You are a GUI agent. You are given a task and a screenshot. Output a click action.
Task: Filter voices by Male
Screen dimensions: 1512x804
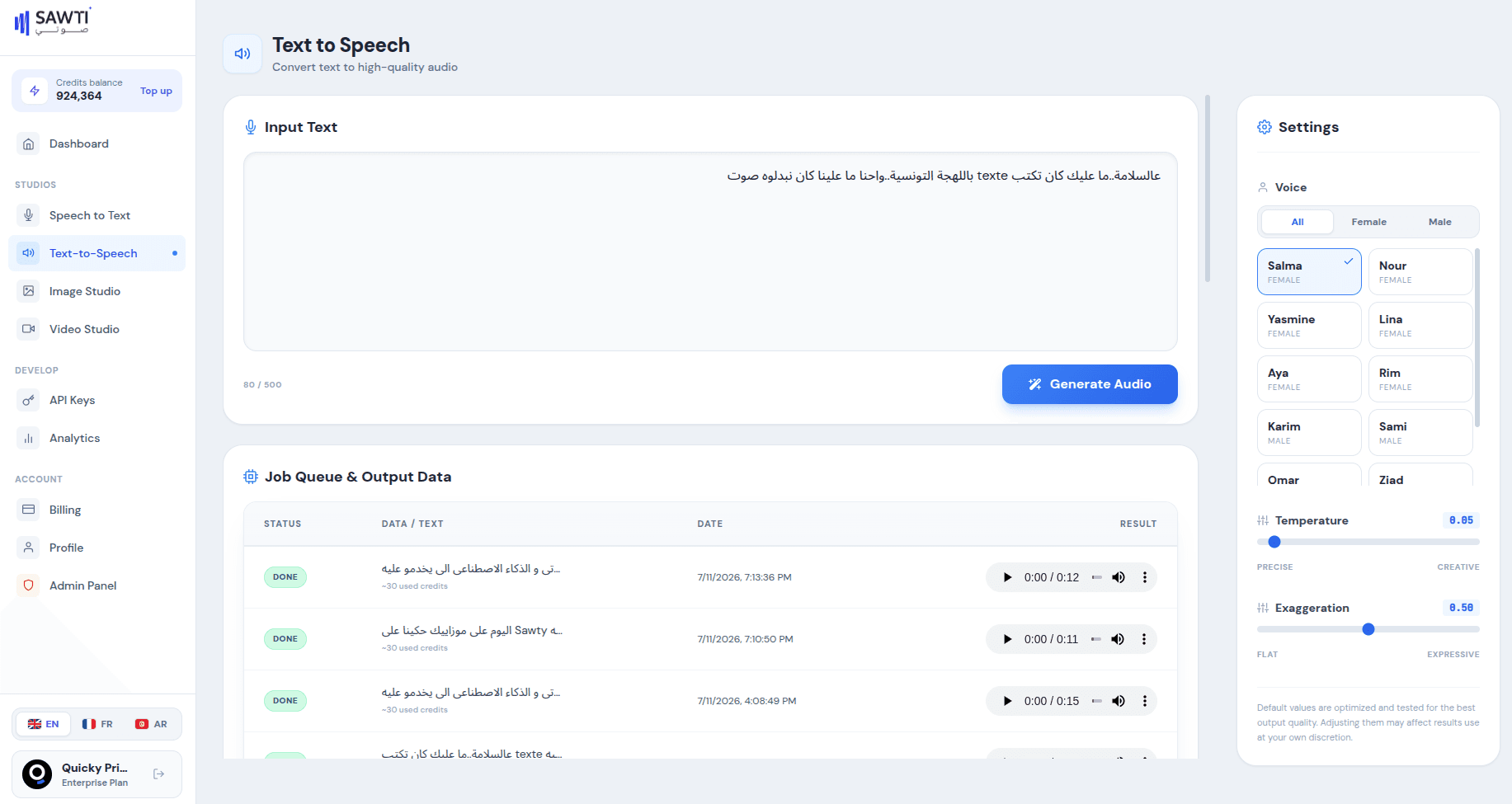click(1439, 222)
